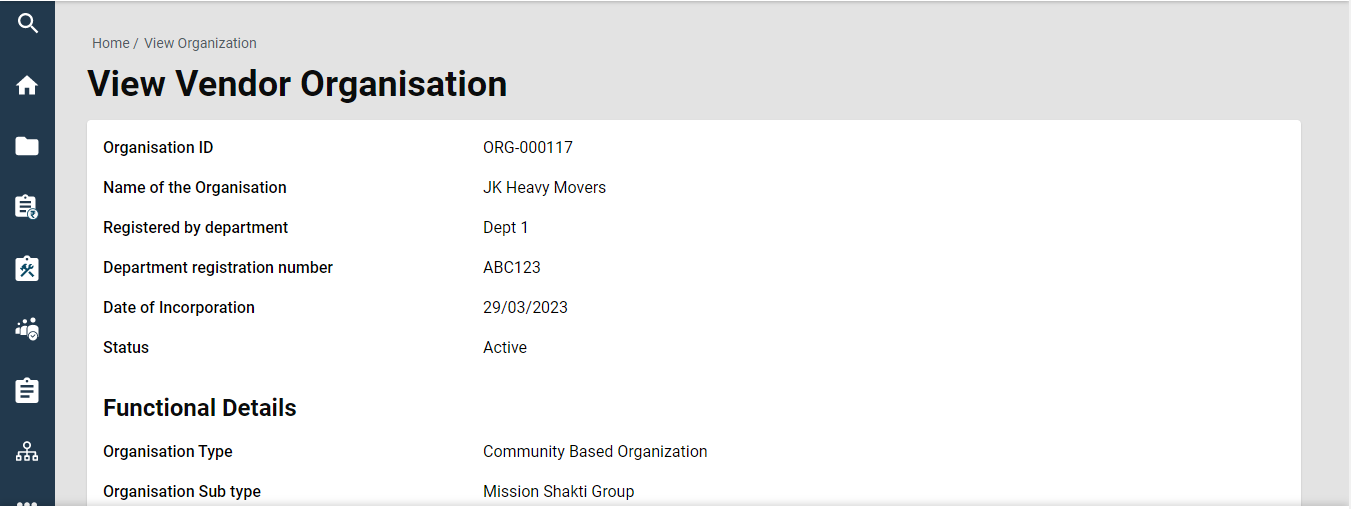The image size is (1351, 509).
Task: Click the View Organization breadcrumb
Action: pyautogui.click(x=200, y=43)
